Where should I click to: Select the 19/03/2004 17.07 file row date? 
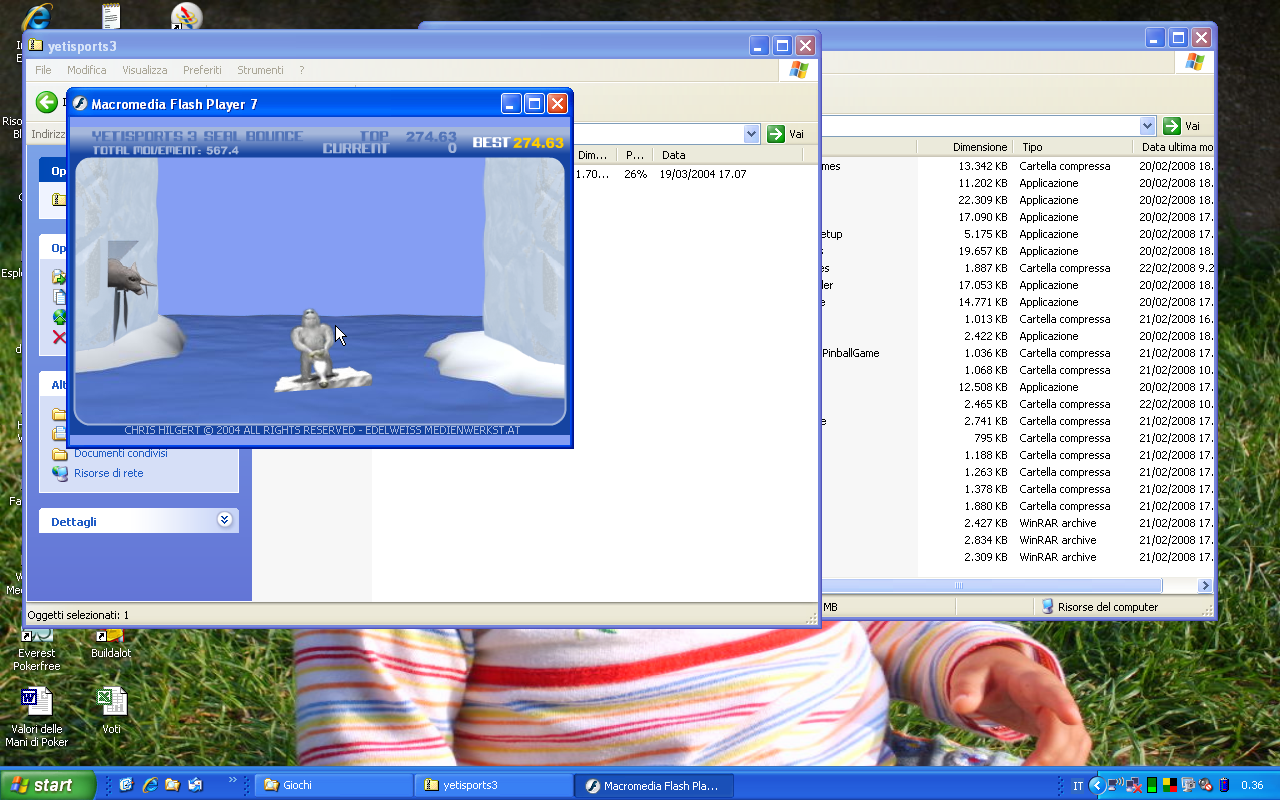click(702, 174)
